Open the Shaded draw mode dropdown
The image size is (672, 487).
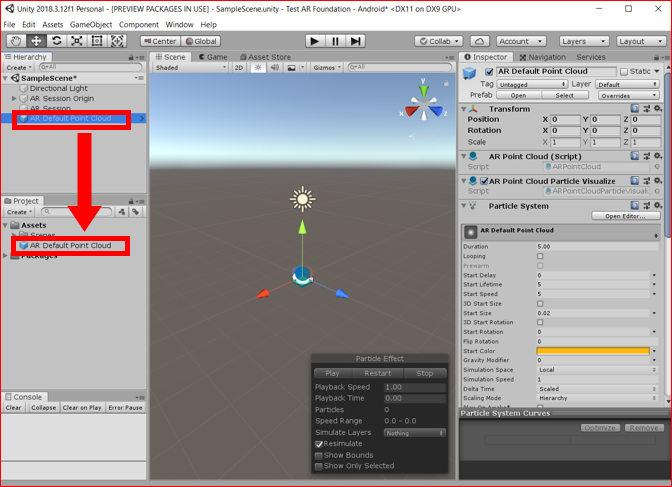(x=190, y=67)
